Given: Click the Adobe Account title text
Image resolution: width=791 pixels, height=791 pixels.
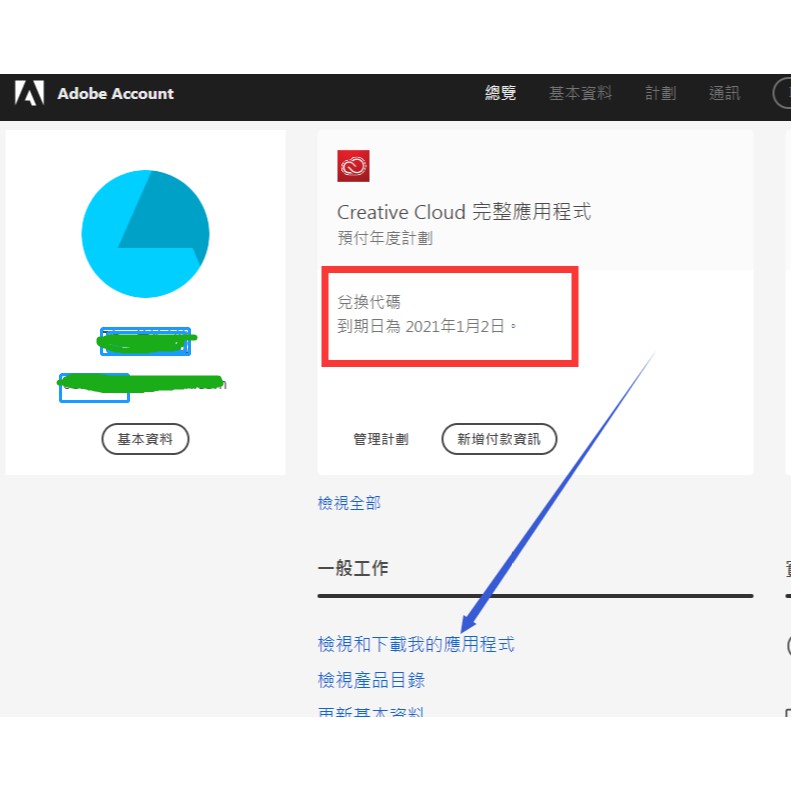Looking at the screenshot, I should (x=115, y=94).
